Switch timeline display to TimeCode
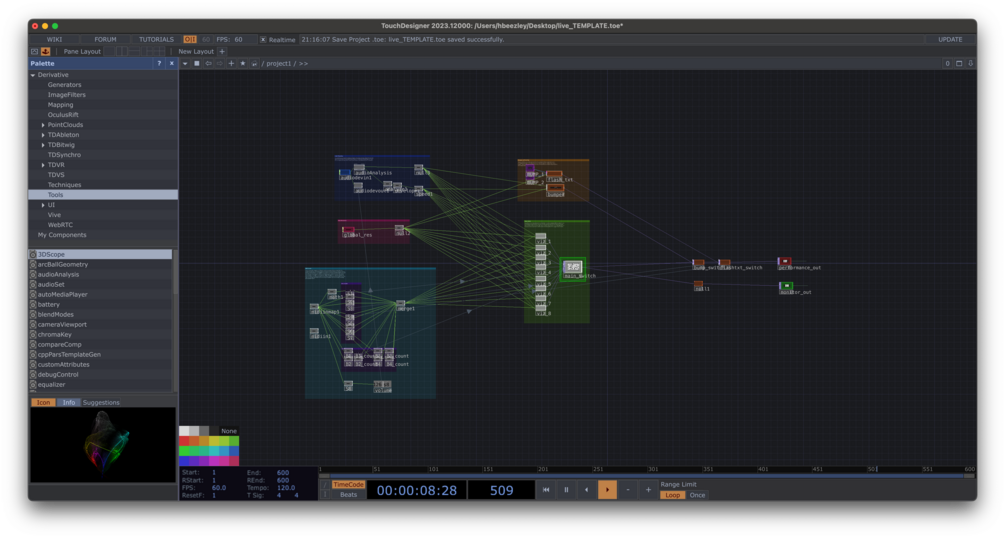 pyautogui.click(x=348, y=485)
